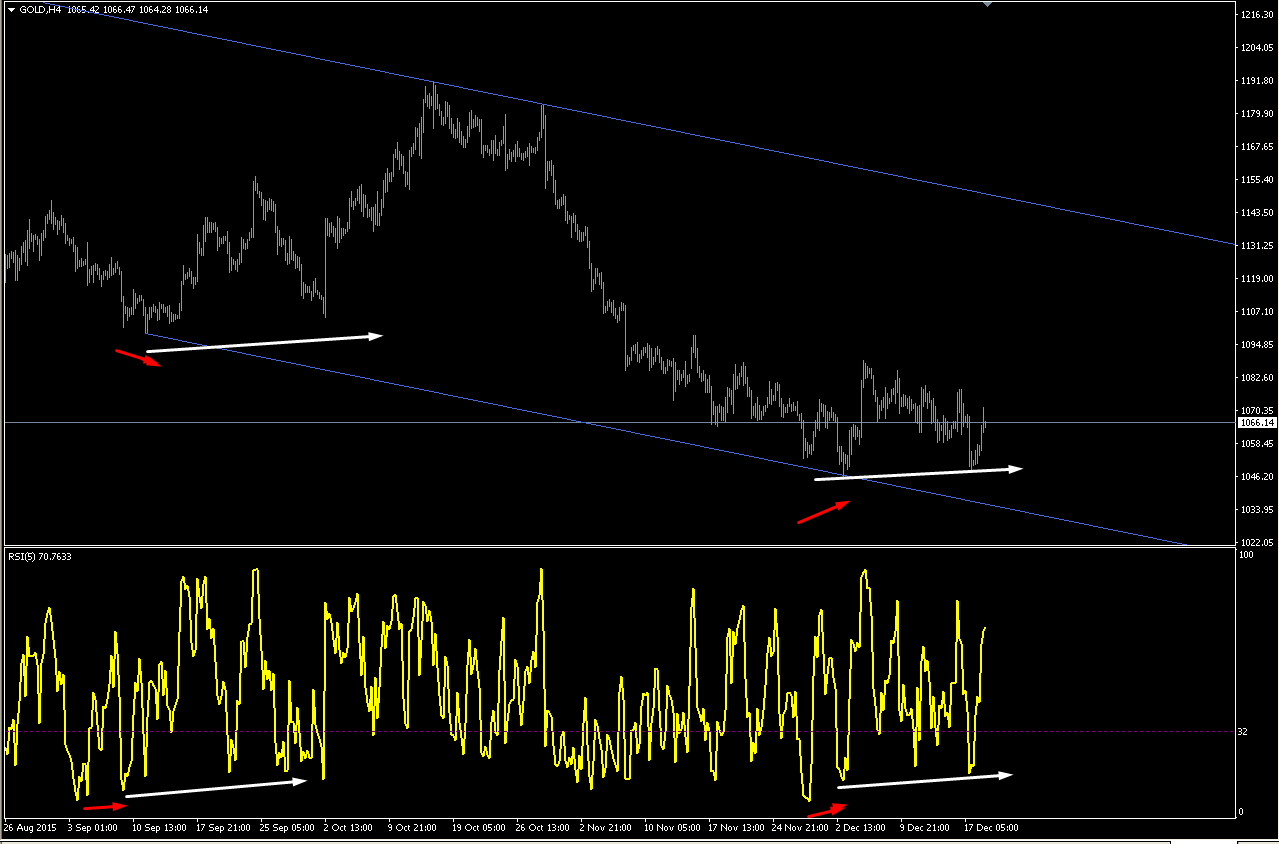Click the RSI scale value 0
1279x844 pixels.
1241,812
